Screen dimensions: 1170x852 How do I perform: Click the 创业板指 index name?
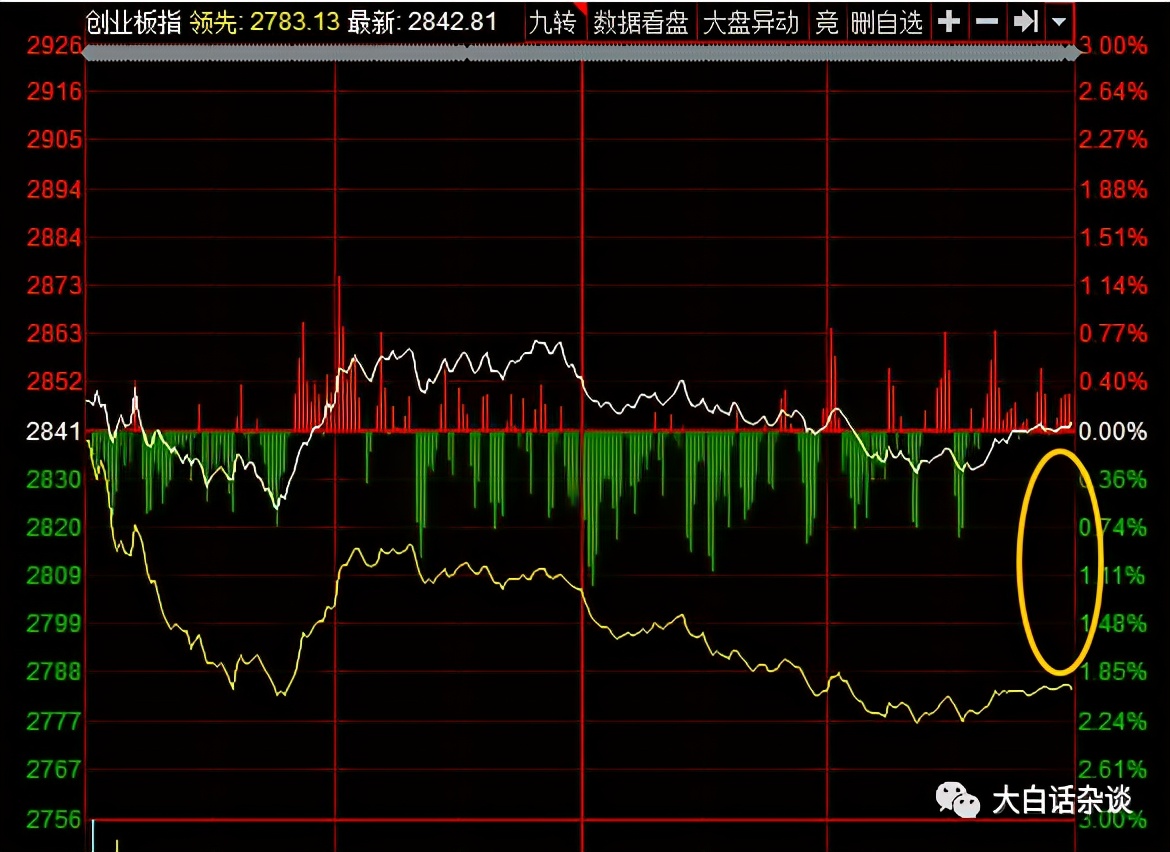pyautogui.click(x=134, y=22)
